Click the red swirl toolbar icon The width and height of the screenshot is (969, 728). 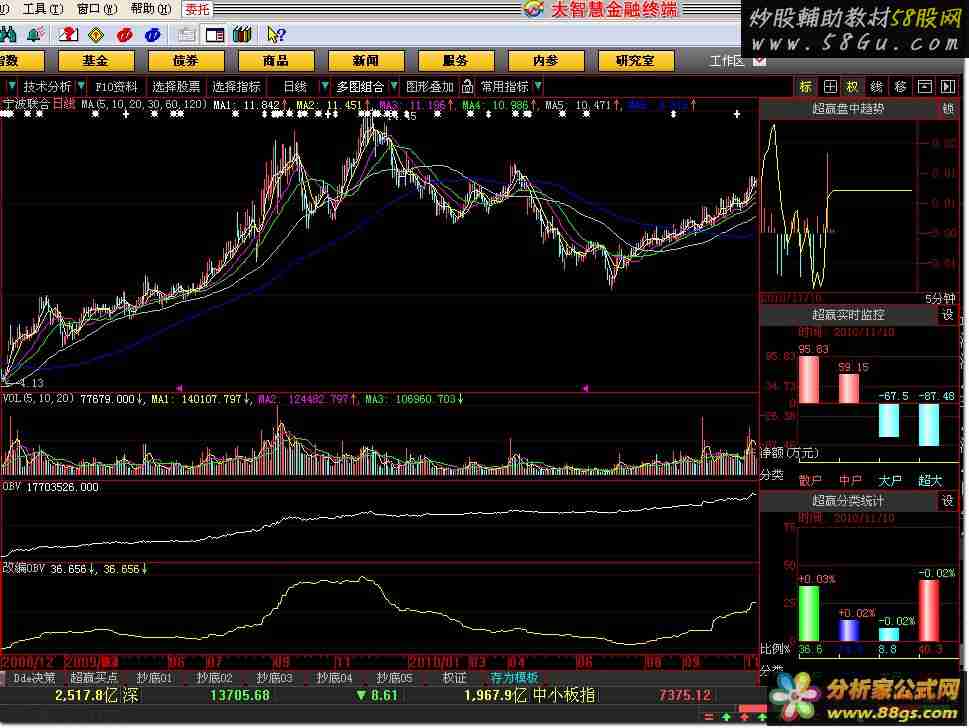tap(124, 35)
